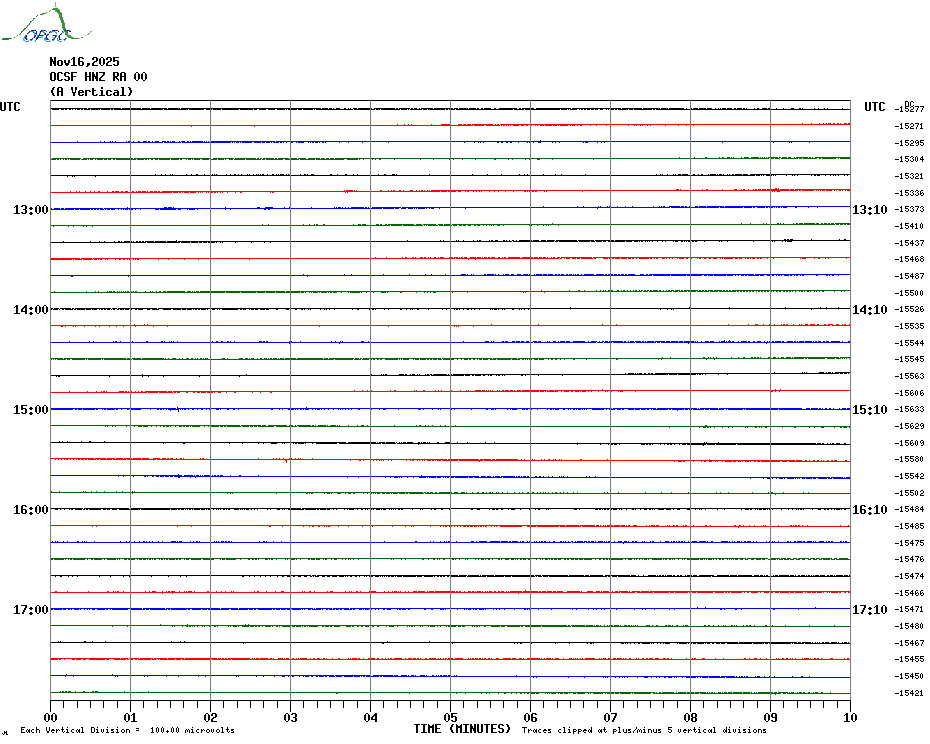Click DC offset value -15277
The width and height of the screenshot is (930, 744).
pos(909,109)
